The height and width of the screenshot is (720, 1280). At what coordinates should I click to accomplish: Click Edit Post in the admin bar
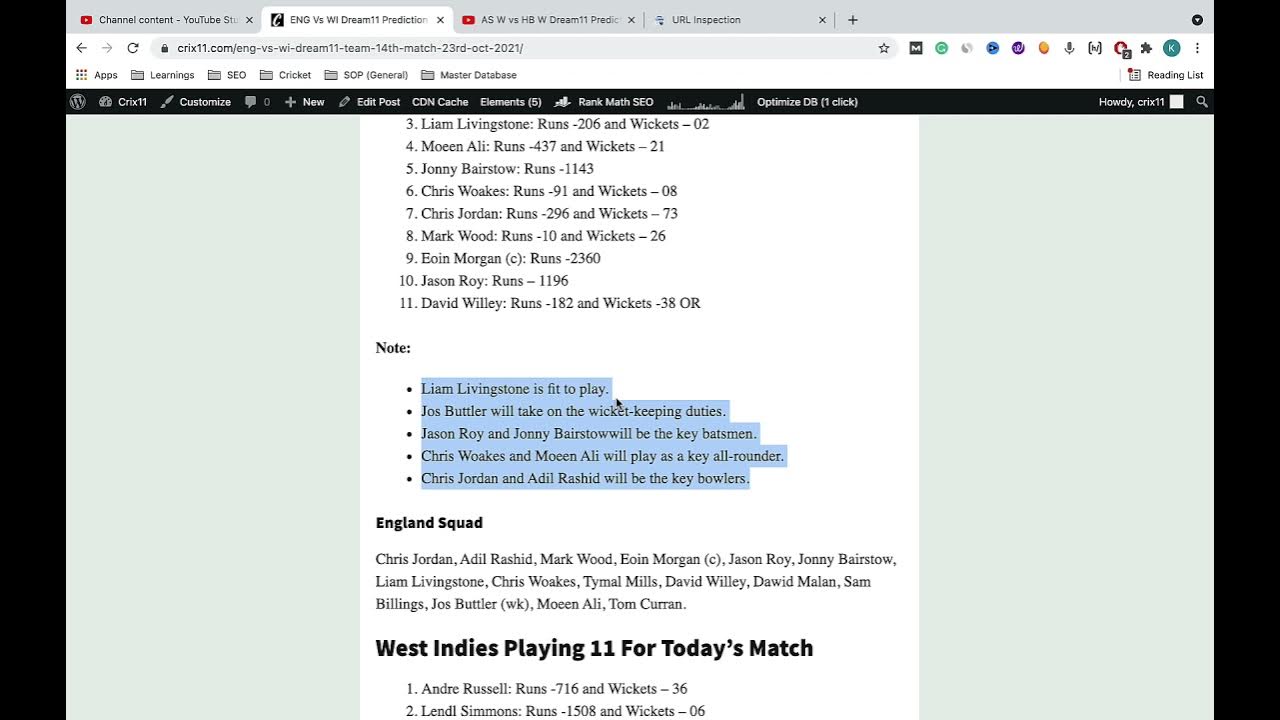pyautogui.click(x=369, y=102)
